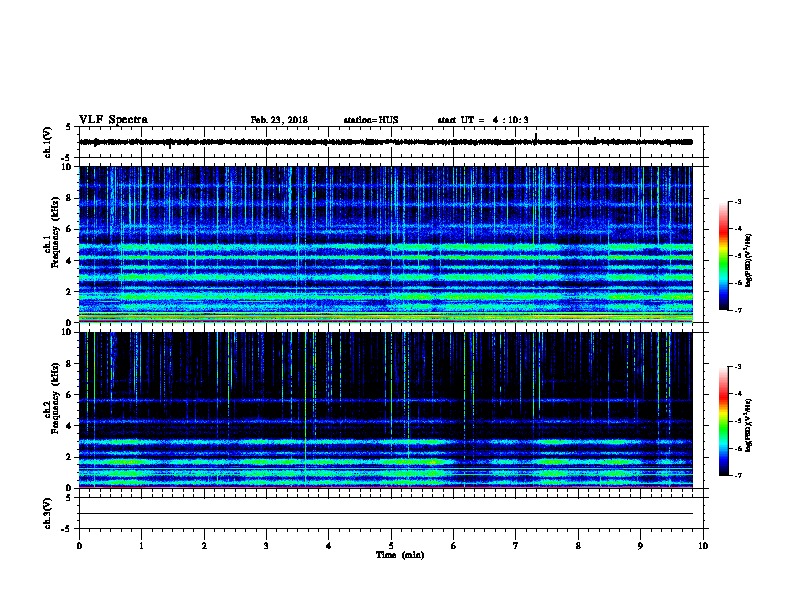Click the "VLF Spectra" plot title
The image size is (792, 612).
(113, 120)
